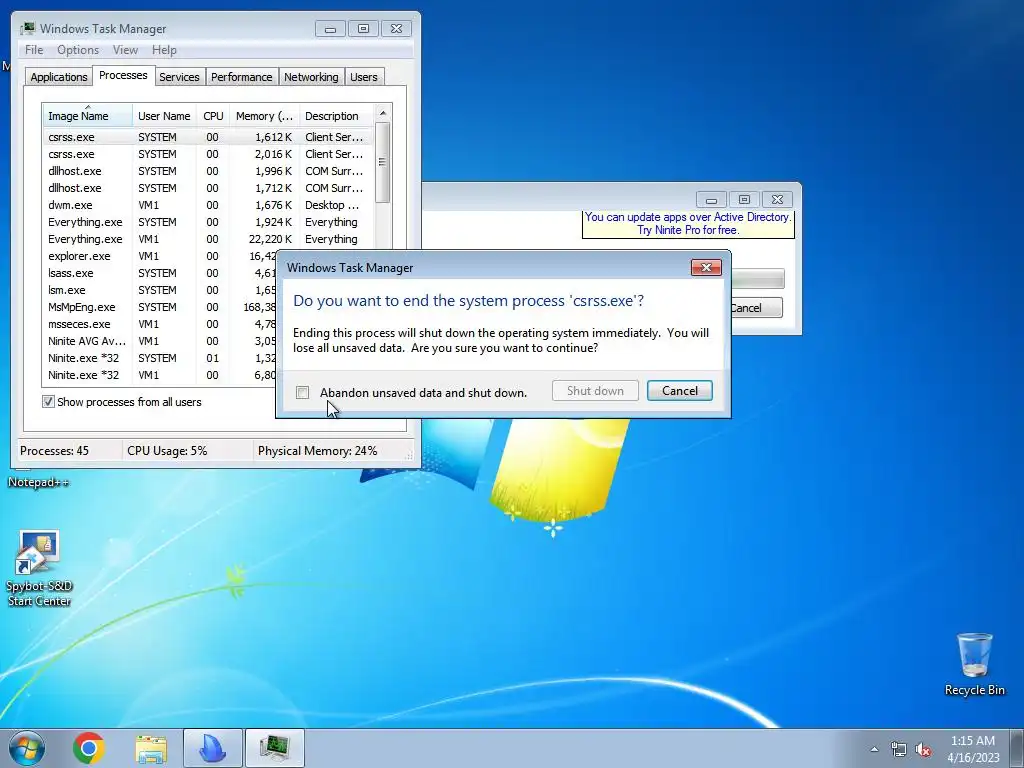This screenshot has height=768, width=1024.
Task: Select the lsm.exe process row
Action: (x=160, y=290)
